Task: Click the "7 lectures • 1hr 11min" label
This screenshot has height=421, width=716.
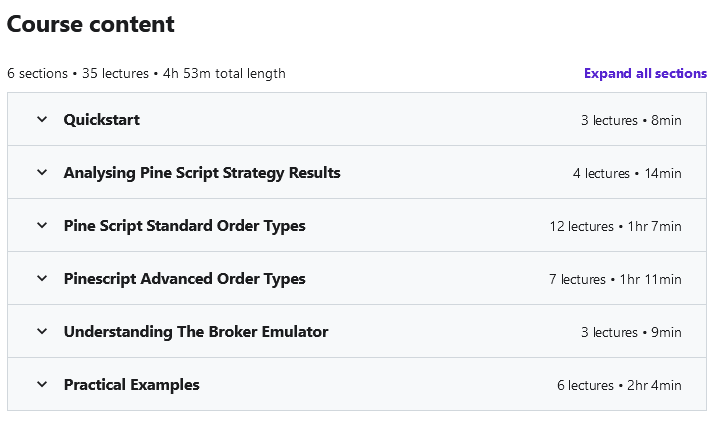Action: coord(615,279)
